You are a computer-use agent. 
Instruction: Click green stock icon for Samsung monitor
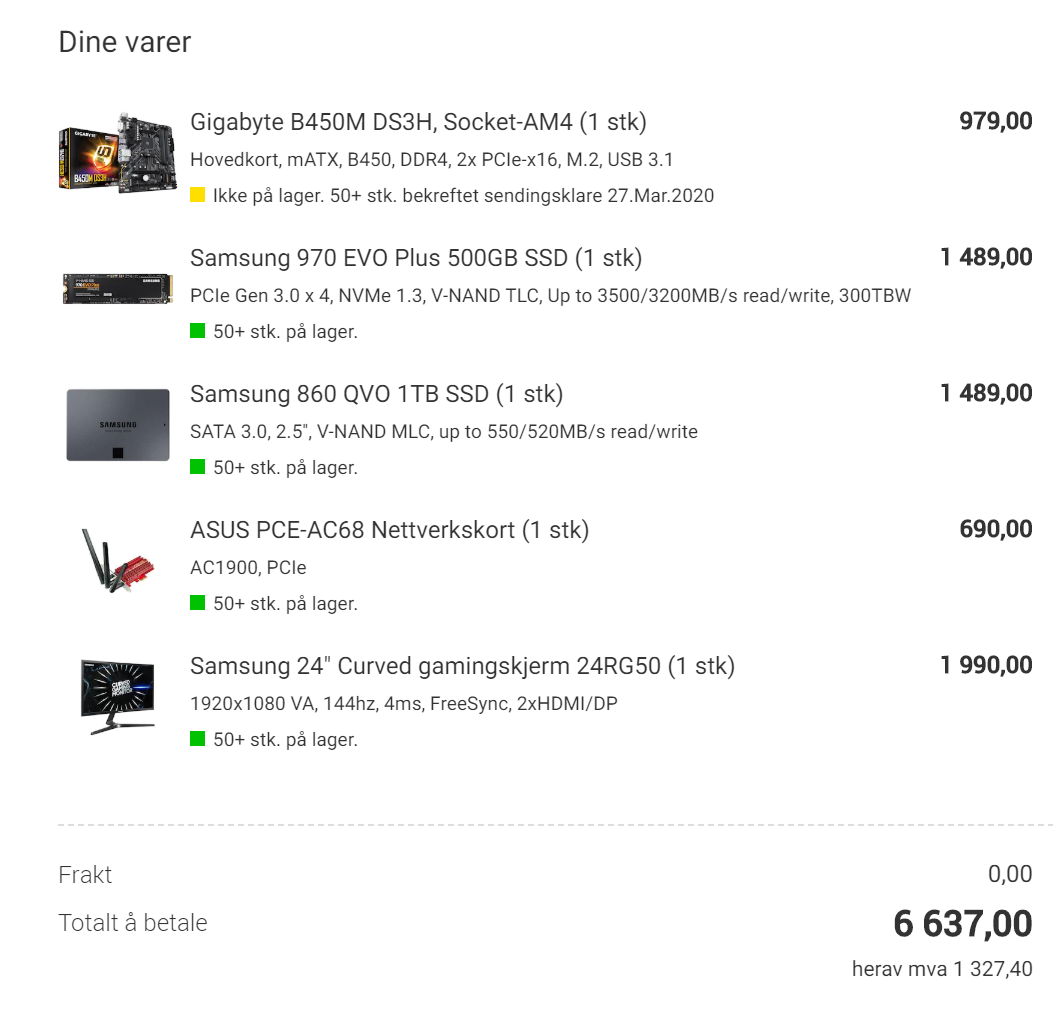(x=197, y=739)
